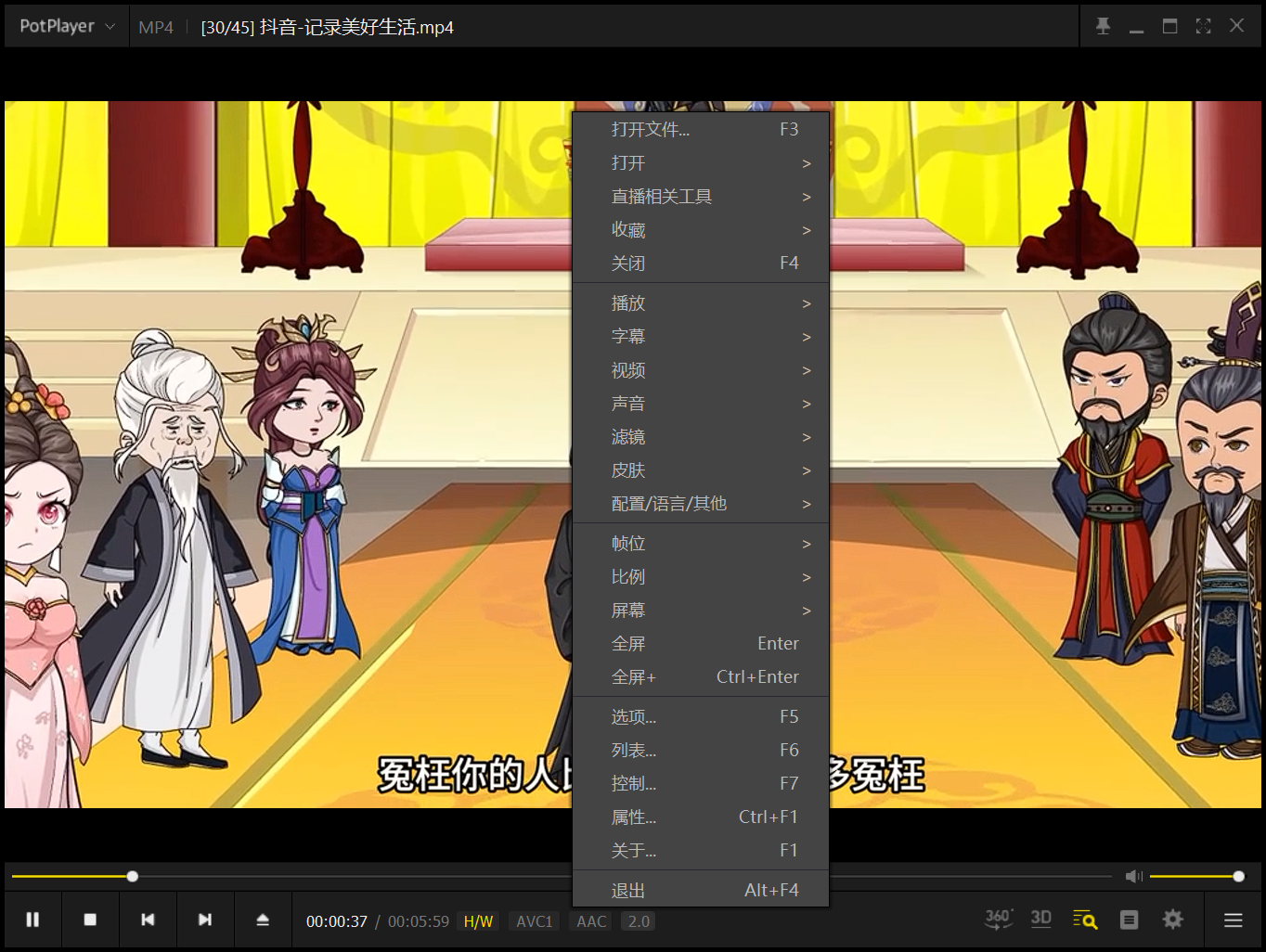
Task: Click the AVC1 video codec badge
Action: pos(535,921)
